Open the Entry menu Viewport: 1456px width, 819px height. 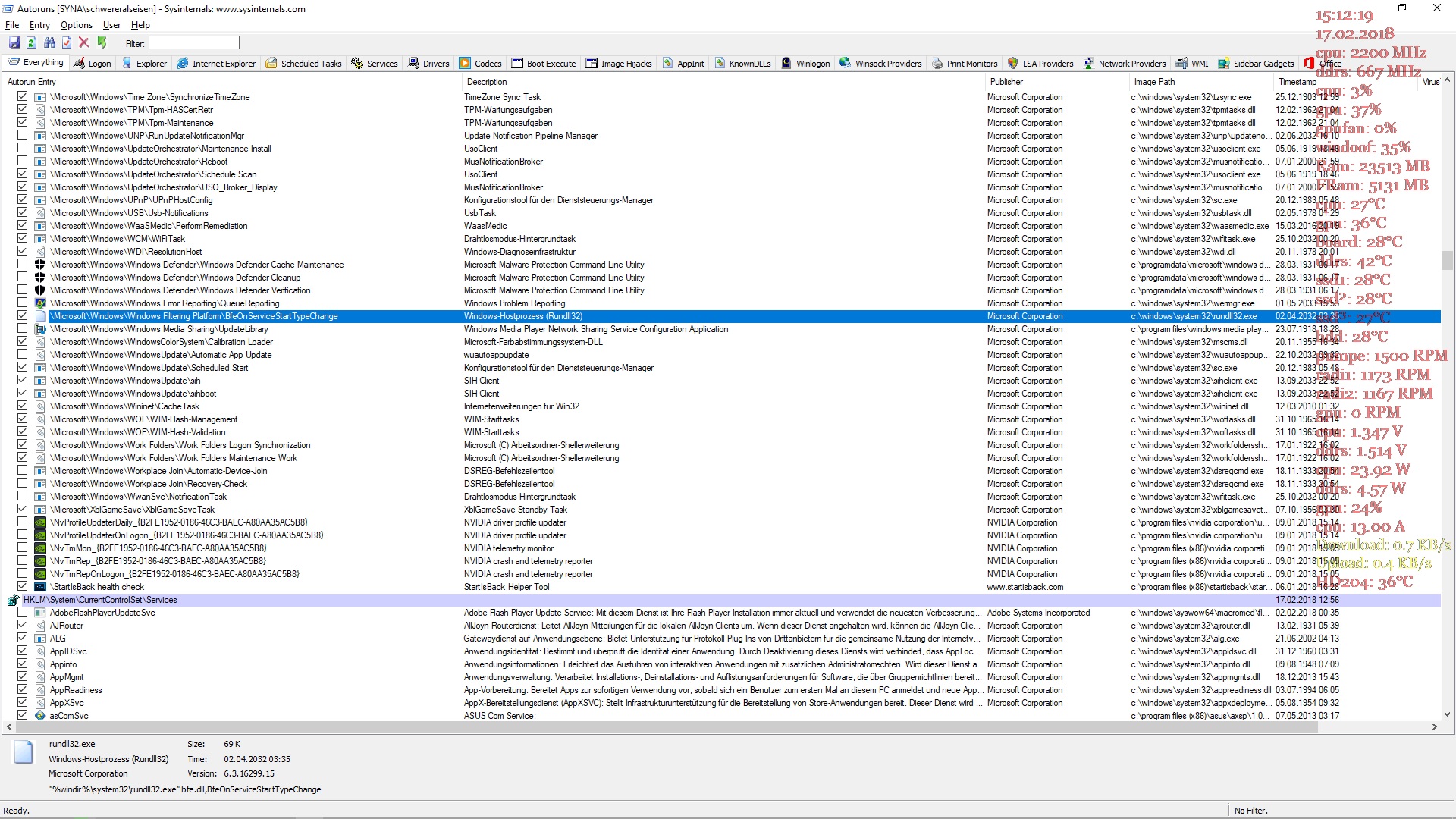point(39,25)
